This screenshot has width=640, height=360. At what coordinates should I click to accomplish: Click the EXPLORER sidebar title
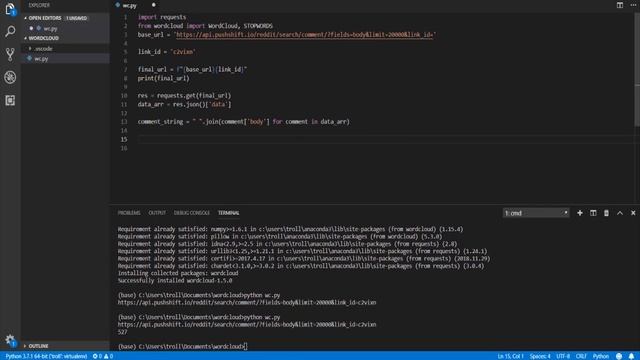click(39, 5)
